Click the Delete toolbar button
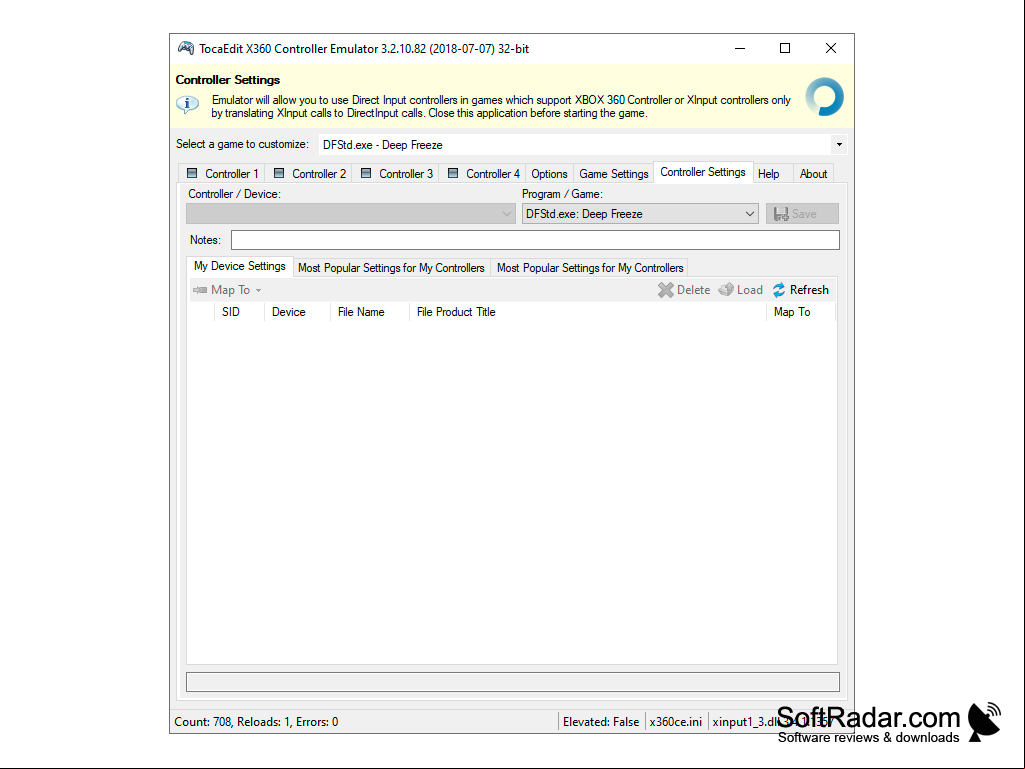 684,290
